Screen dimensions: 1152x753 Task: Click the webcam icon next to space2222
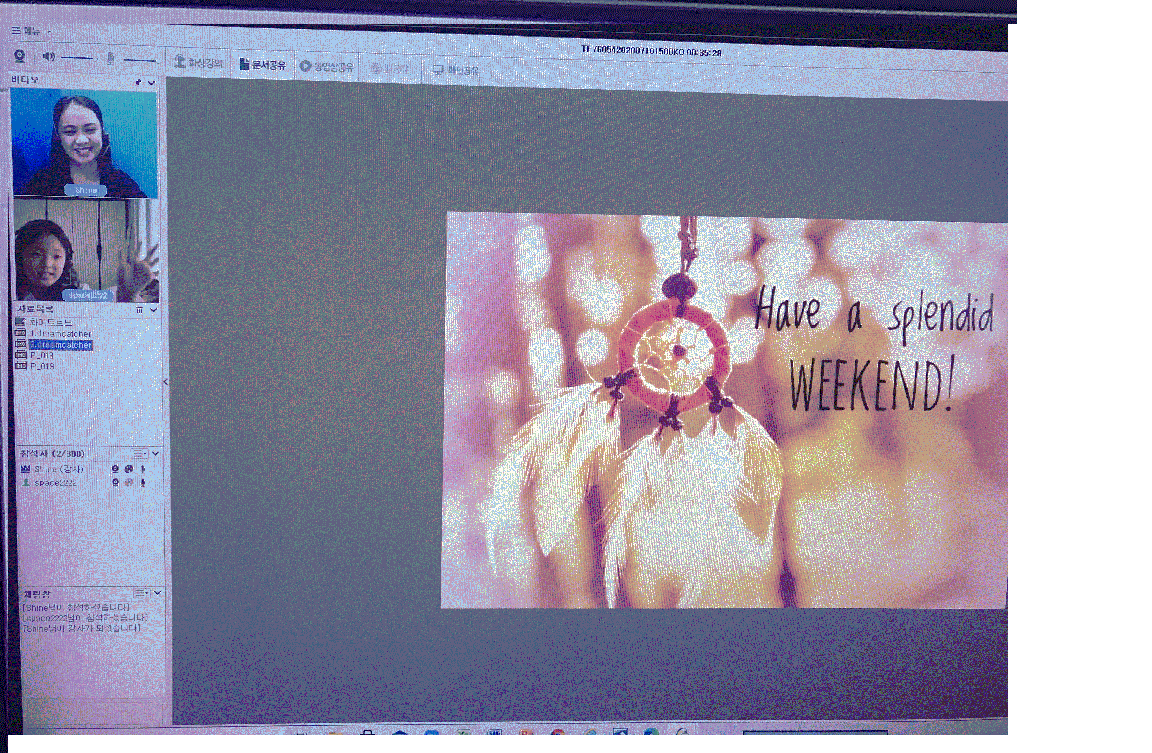point(116,482)
